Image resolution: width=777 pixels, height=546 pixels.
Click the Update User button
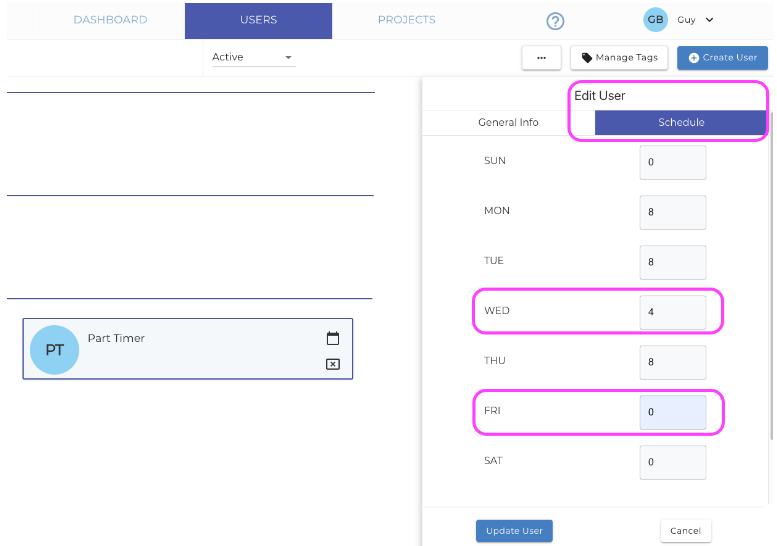pos(514,531)
